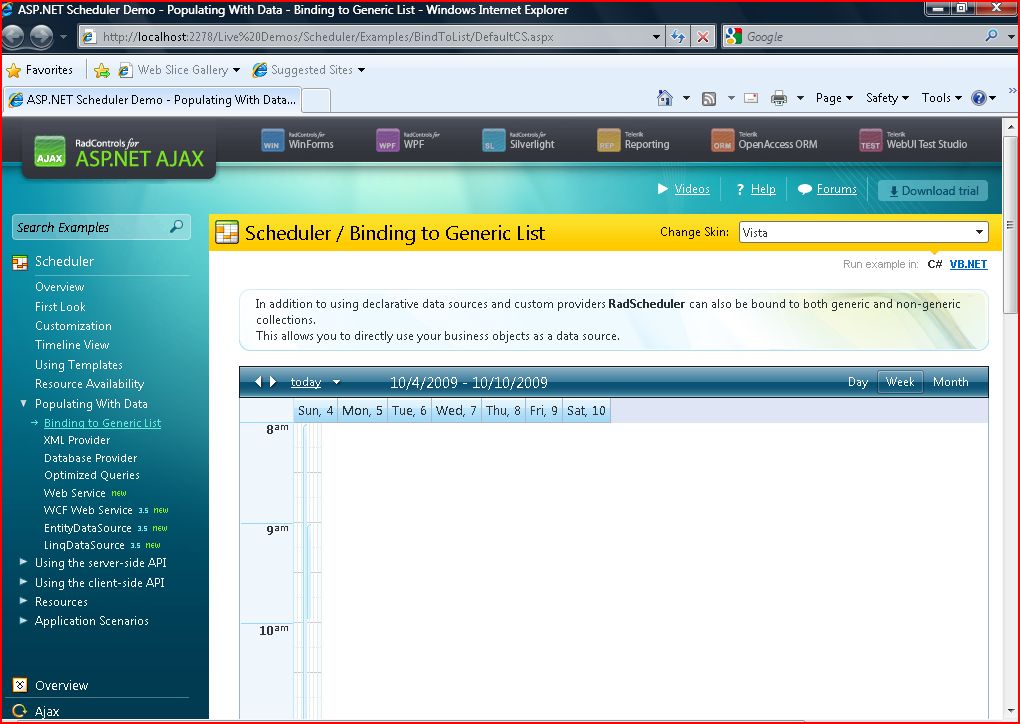Click the browser Forward button
The height and width of the screenshot is (724, 1020).
point(41,36)
